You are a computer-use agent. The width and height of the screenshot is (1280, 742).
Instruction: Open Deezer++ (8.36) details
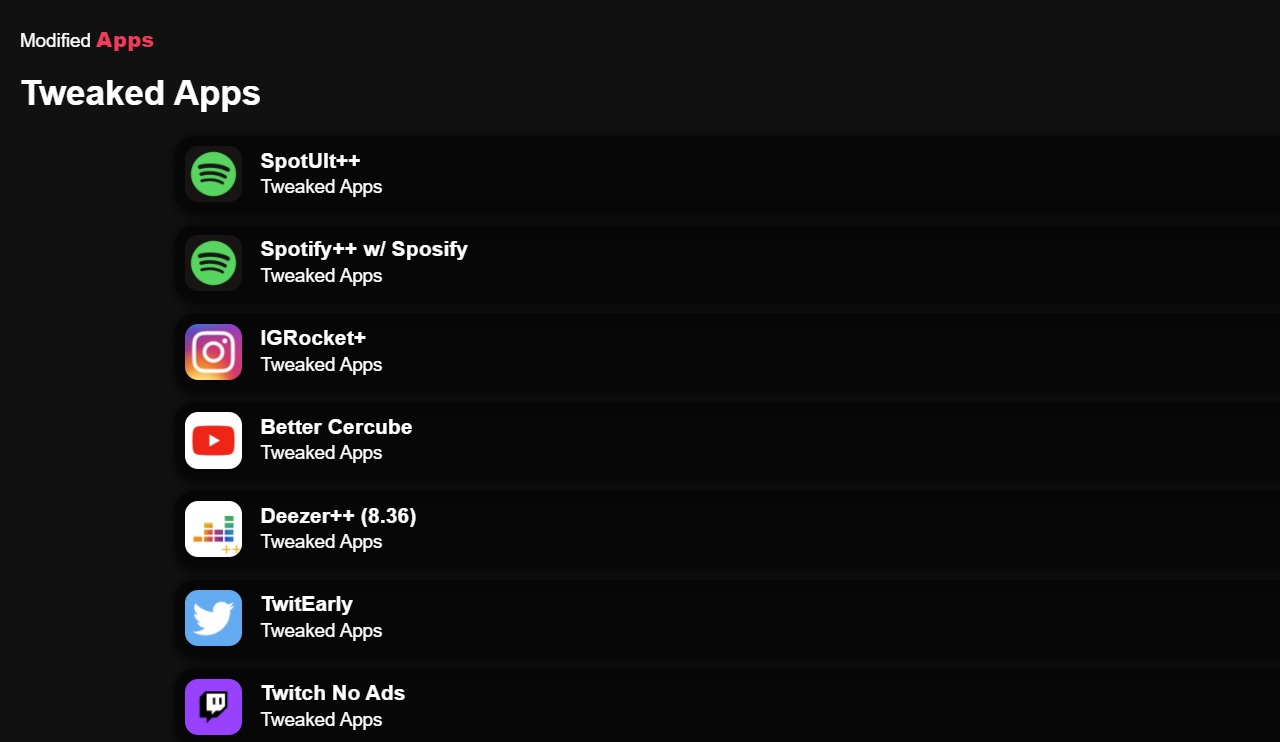pyautogui.click(x=338, y=516)
